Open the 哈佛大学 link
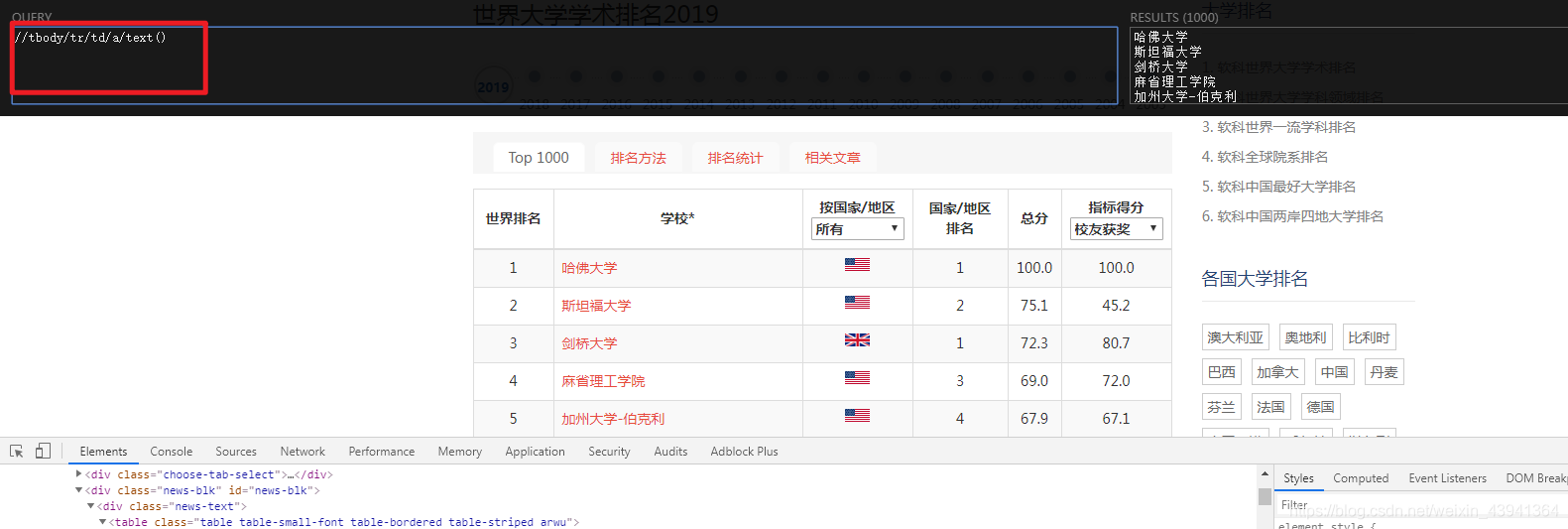The image size is (1568, 529). (x=589, y=268)
